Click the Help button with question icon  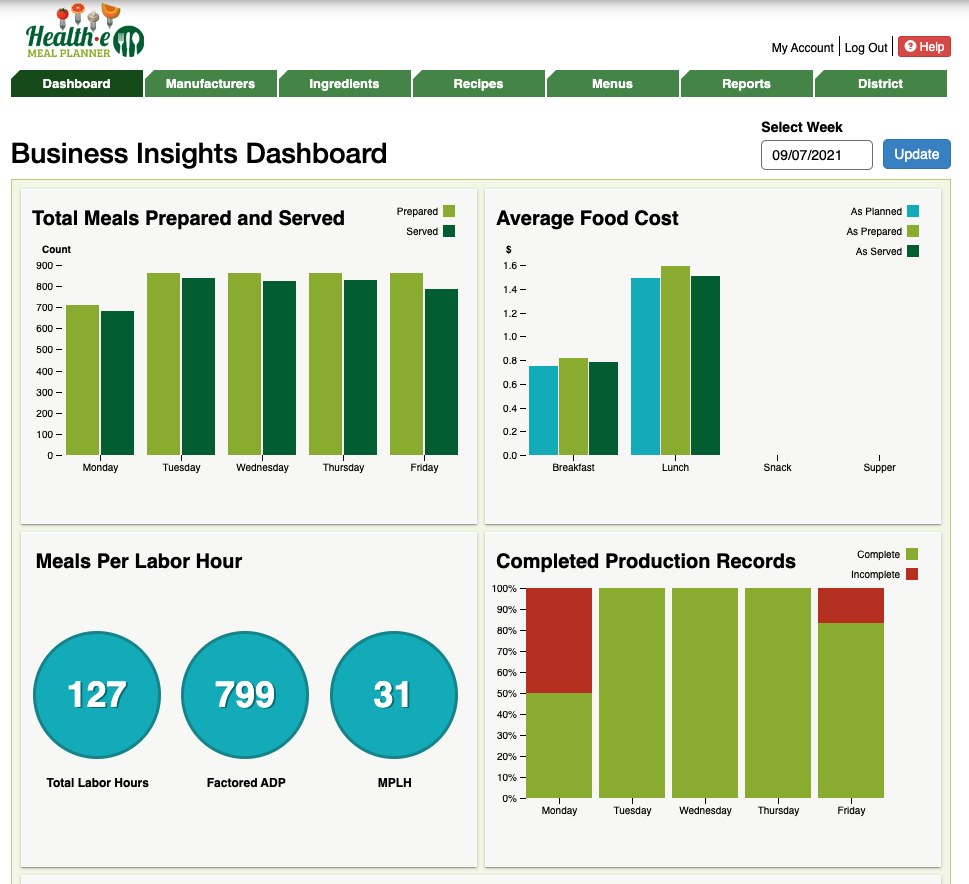pos(924,47)
